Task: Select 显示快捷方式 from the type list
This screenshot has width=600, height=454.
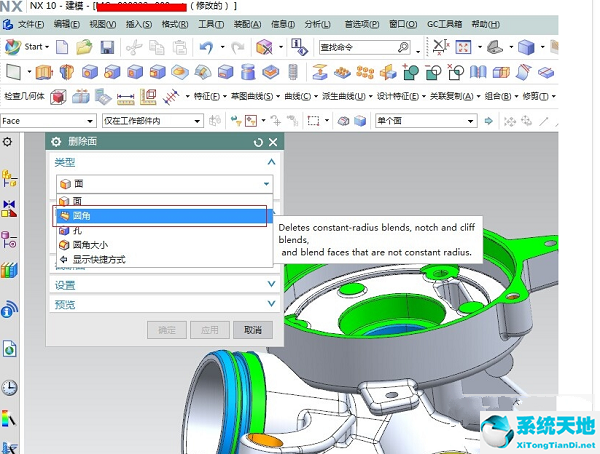Action: (x=165, y=260)
